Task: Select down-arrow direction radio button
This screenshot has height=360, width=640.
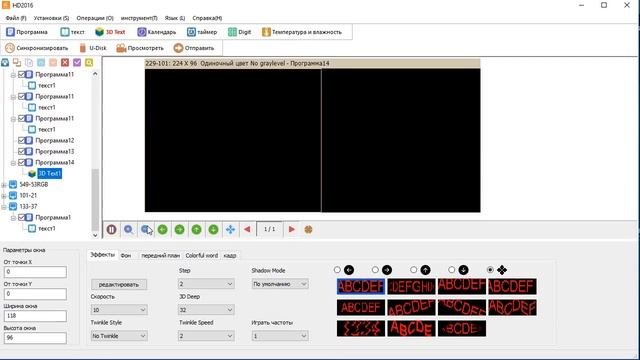Action: [x=451, y=270]
